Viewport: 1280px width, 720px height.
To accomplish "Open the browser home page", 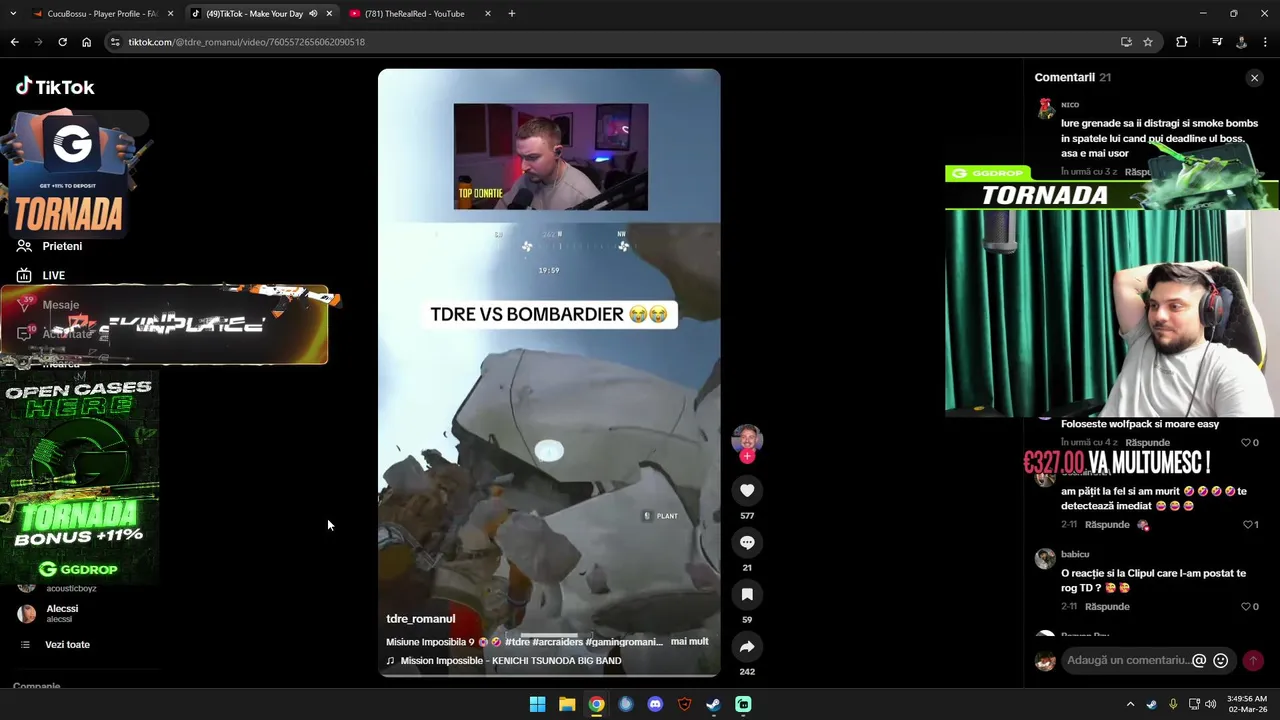I will tap(86, 42).
